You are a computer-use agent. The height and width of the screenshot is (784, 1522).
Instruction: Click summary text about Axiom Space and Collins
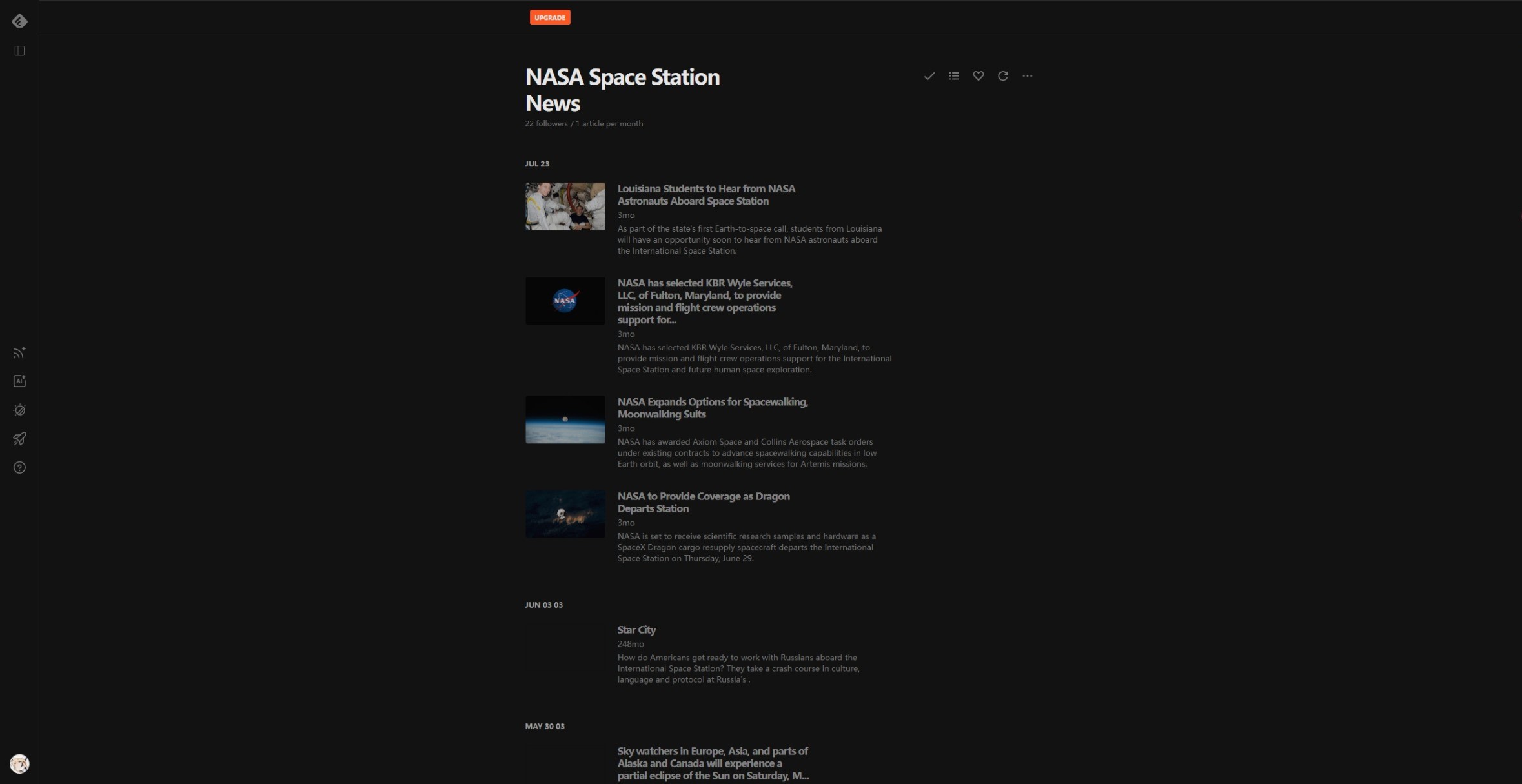(x=747, y=453)
